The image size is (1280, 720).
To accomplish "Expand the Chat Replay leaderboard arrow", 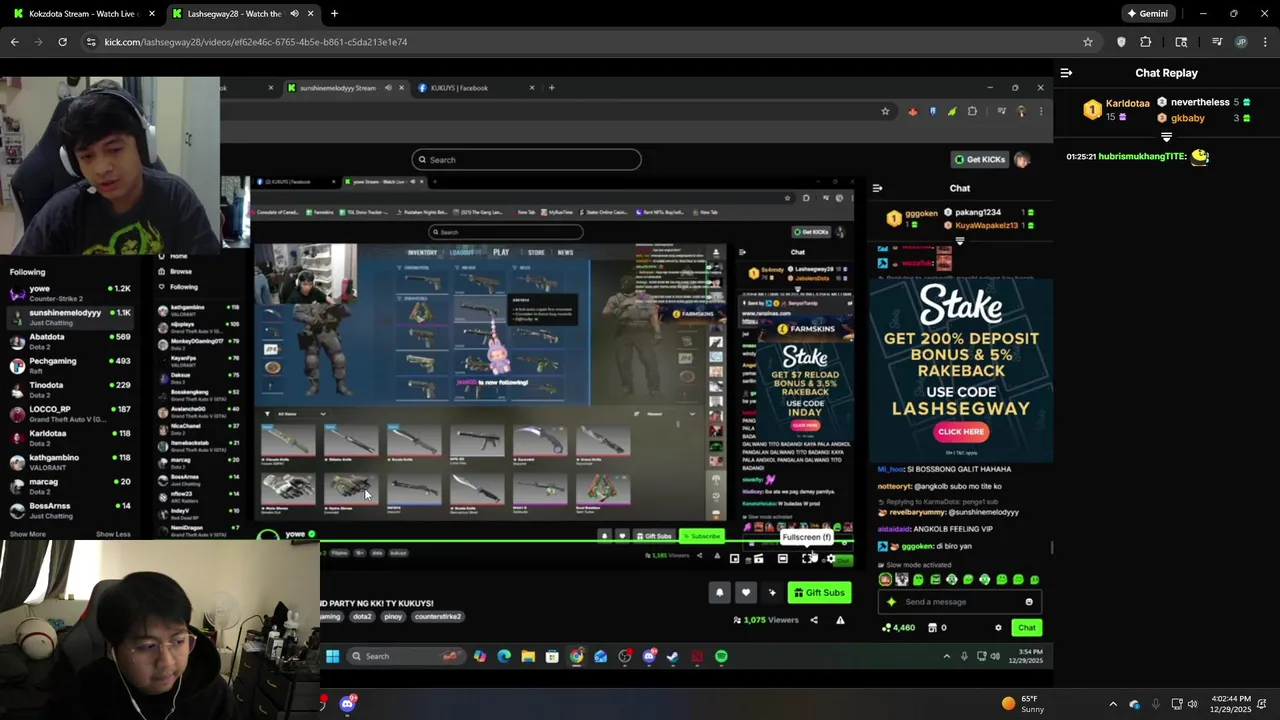I will (1166, 136).
